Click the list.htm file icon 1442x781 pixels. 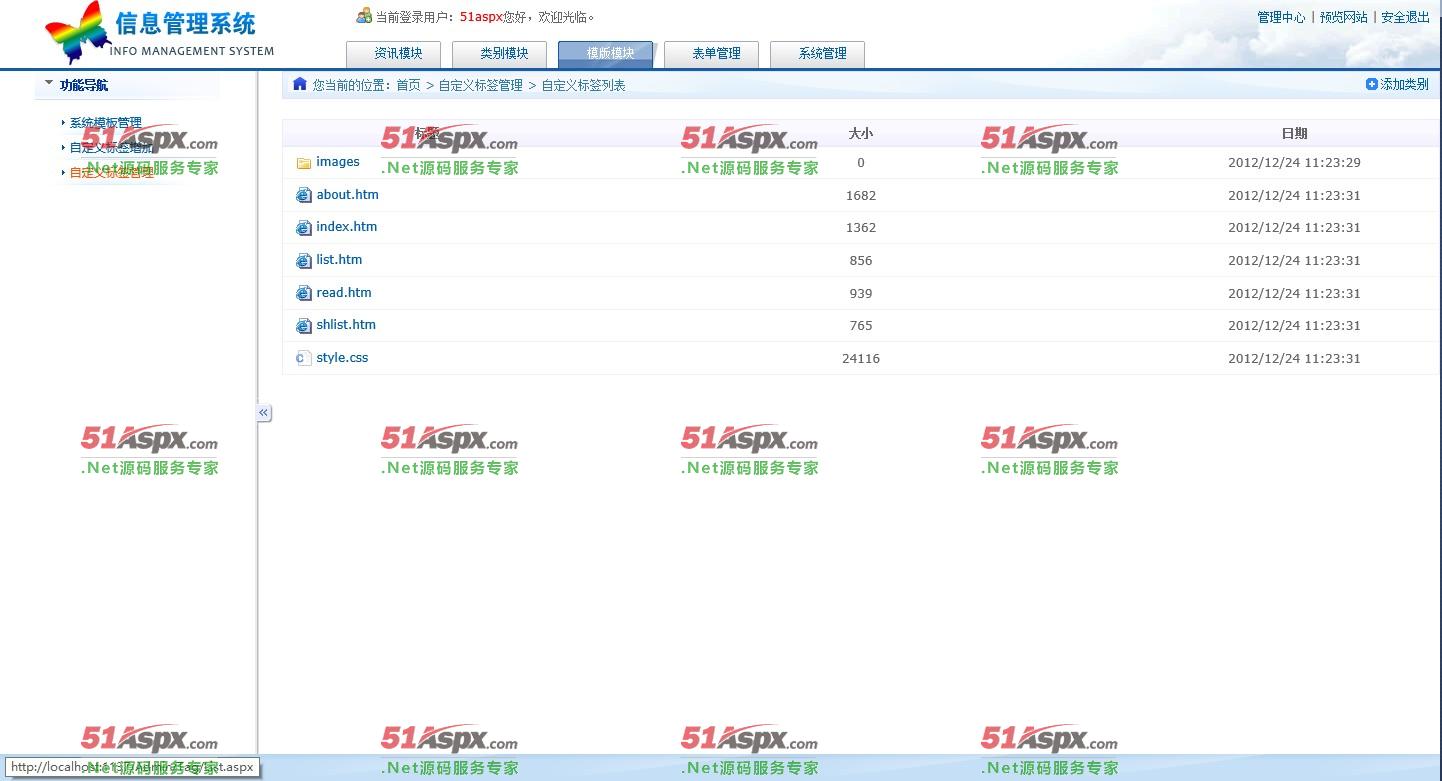(304, 261)
